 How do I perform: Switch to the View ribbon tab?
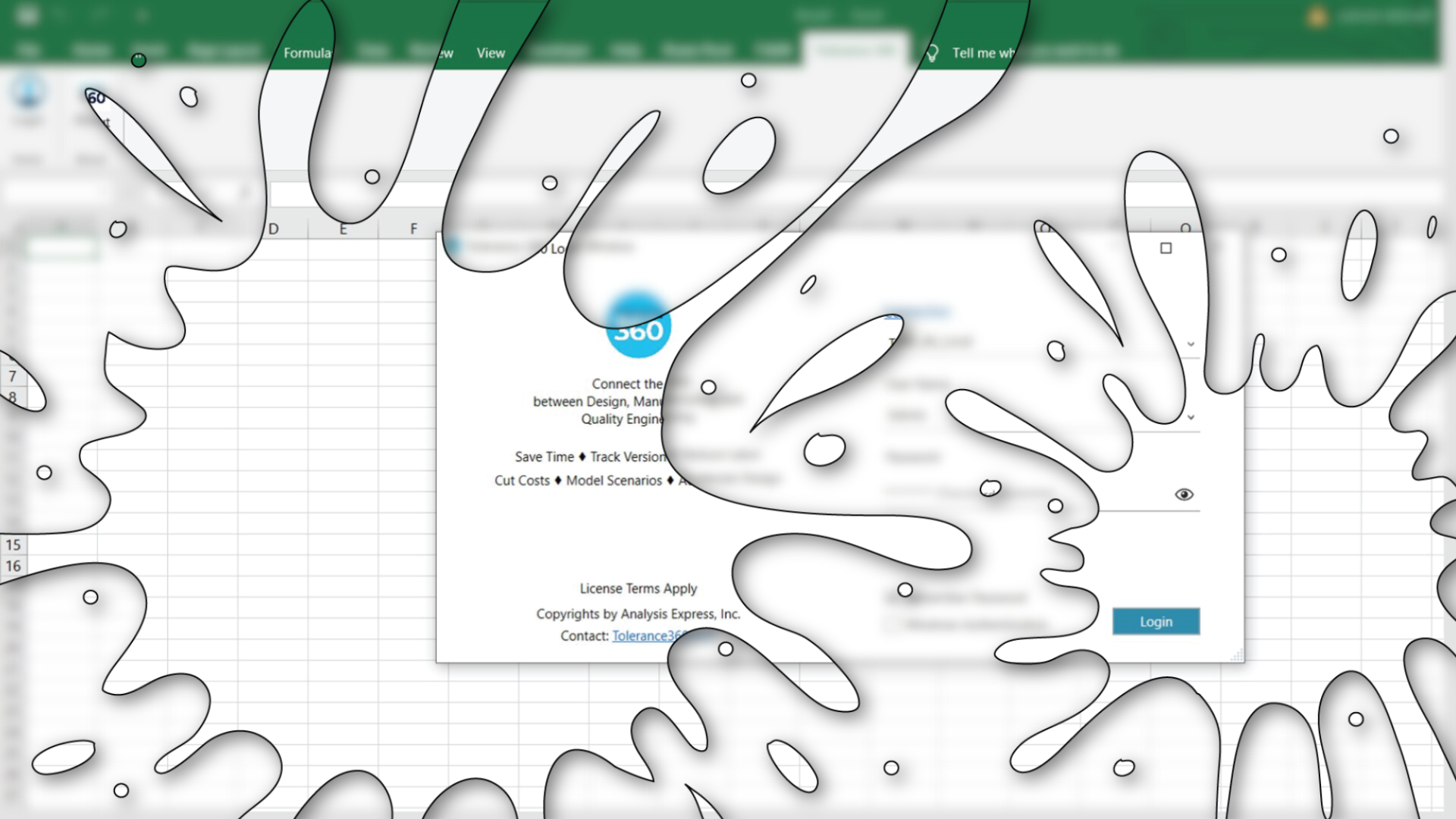491,53
